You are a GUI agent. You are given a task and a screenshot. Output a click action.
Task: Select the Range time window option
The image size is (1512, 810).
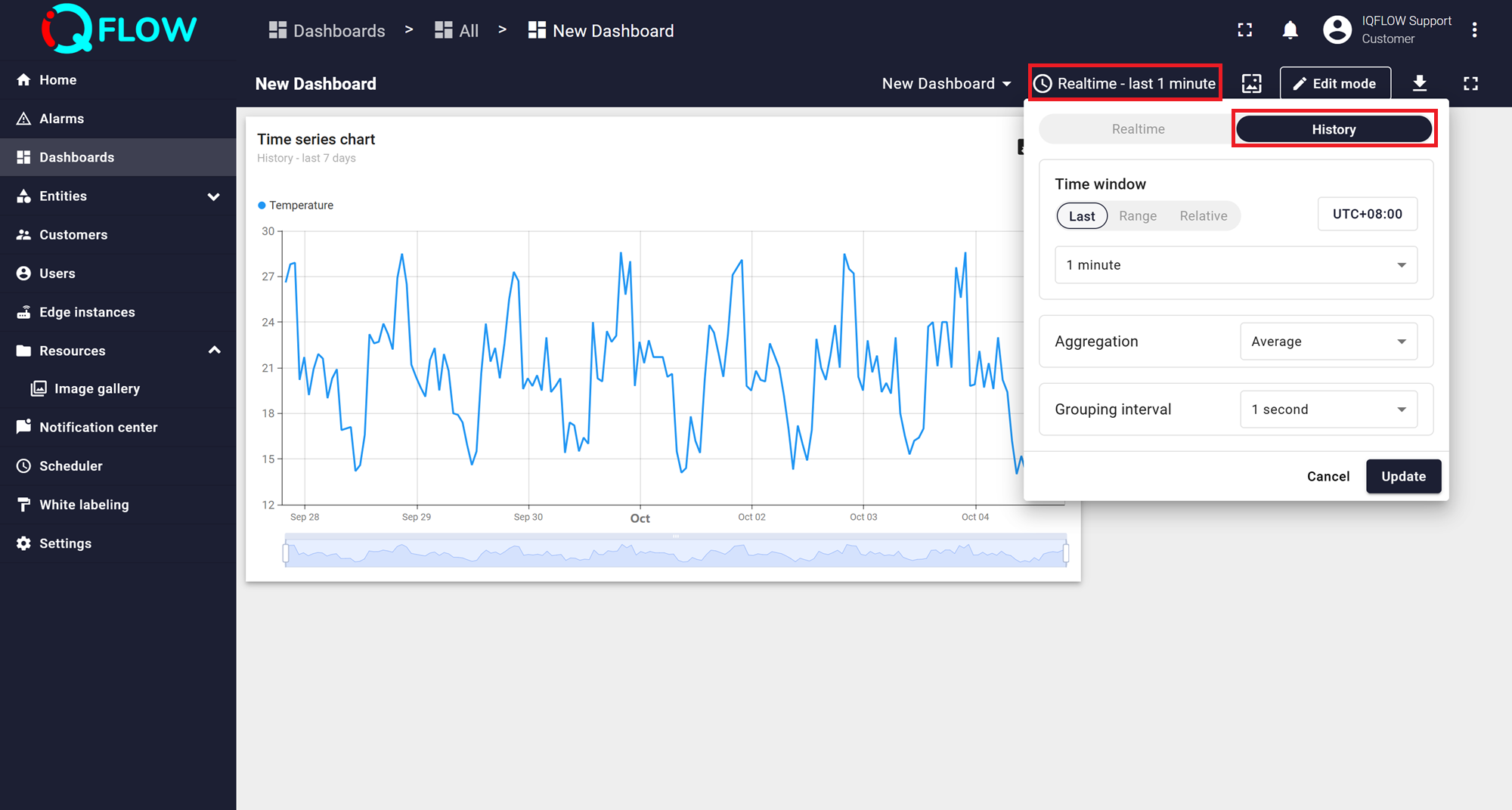pos(1137,216)
